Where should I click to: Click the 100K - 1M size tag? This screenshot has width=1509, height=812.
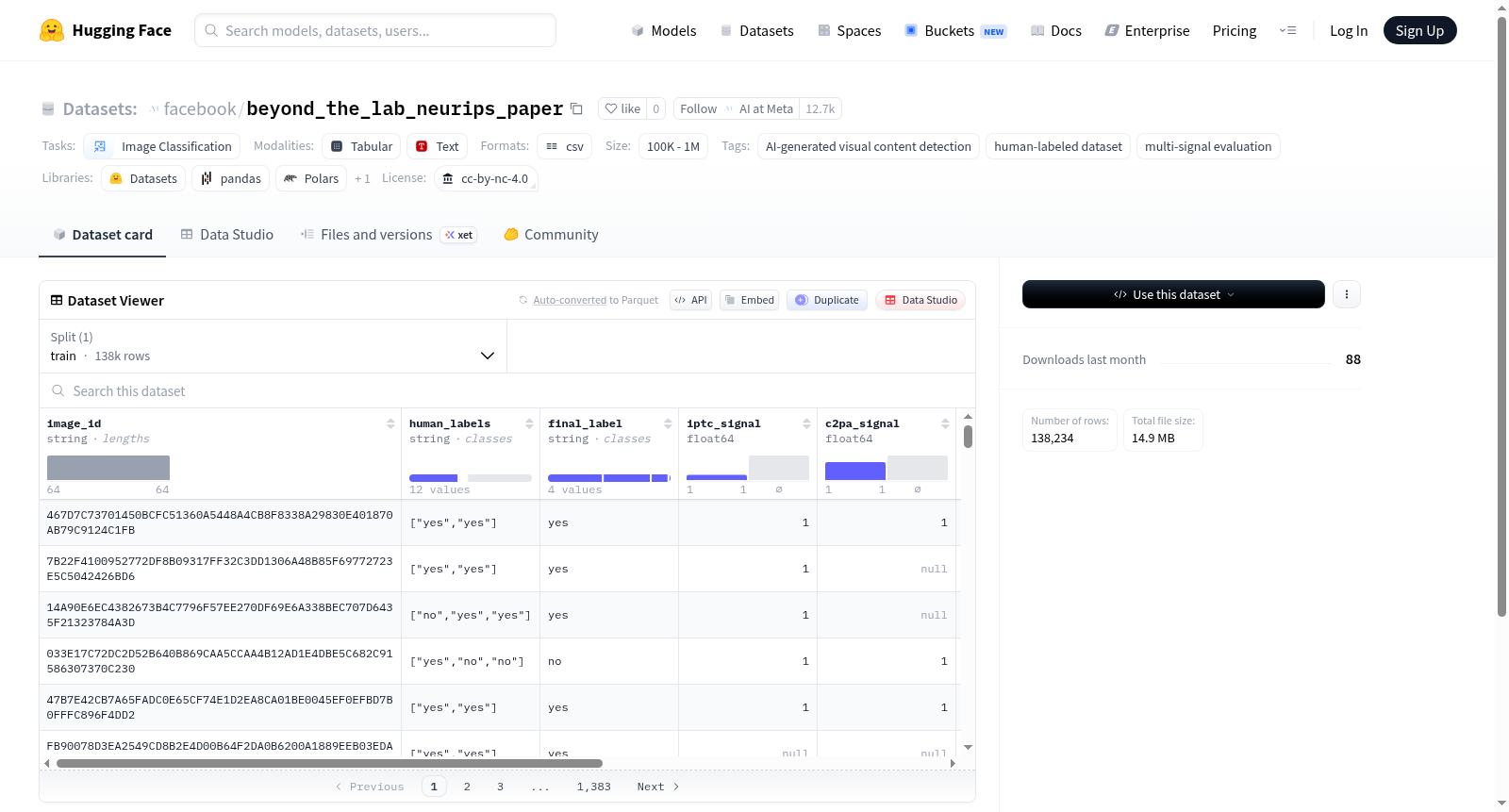point(673,146)
